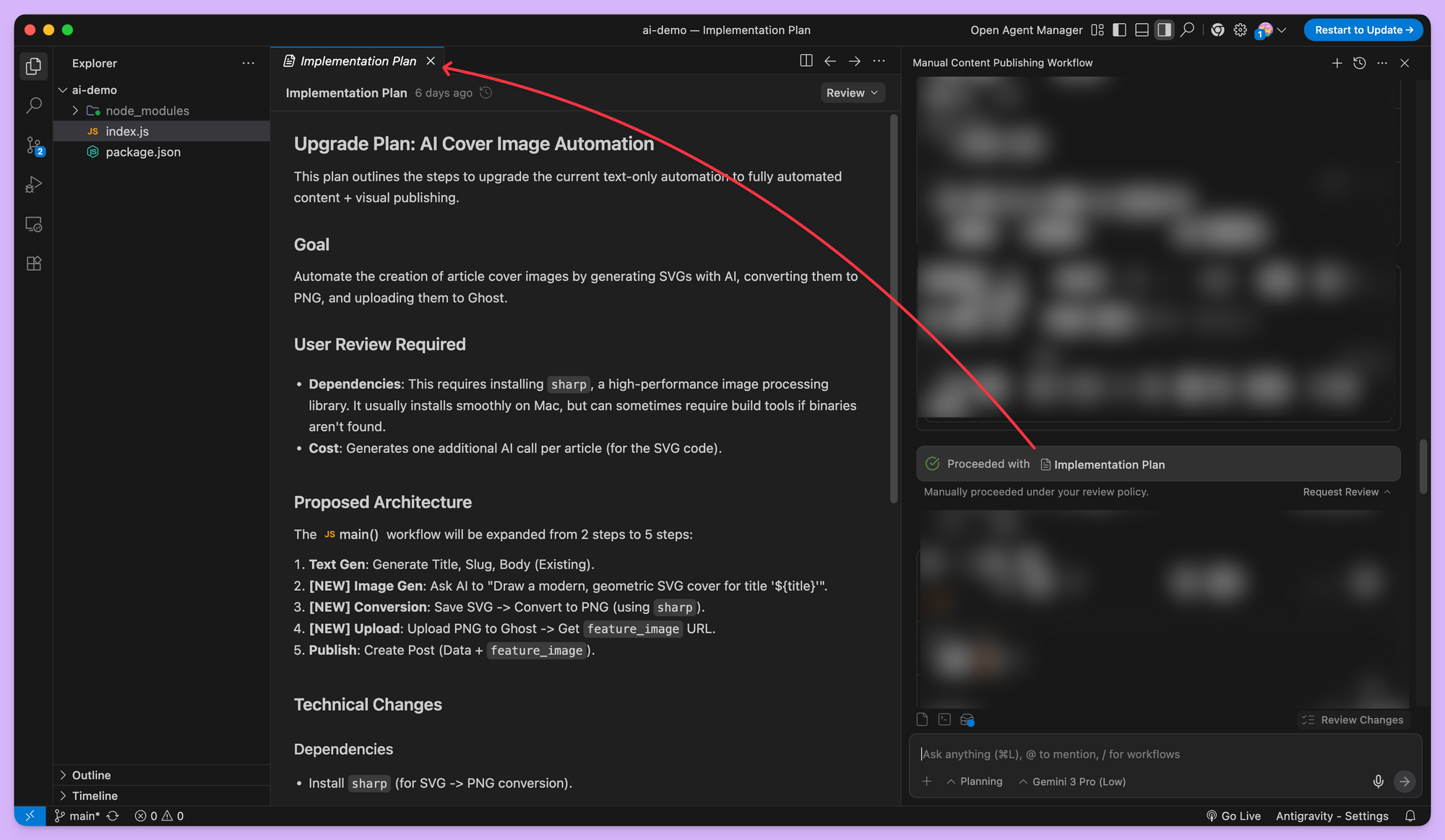Start a new conversation with plus icon
Viewport: 1445px width, 840px height.
[x=1337, y=63]
